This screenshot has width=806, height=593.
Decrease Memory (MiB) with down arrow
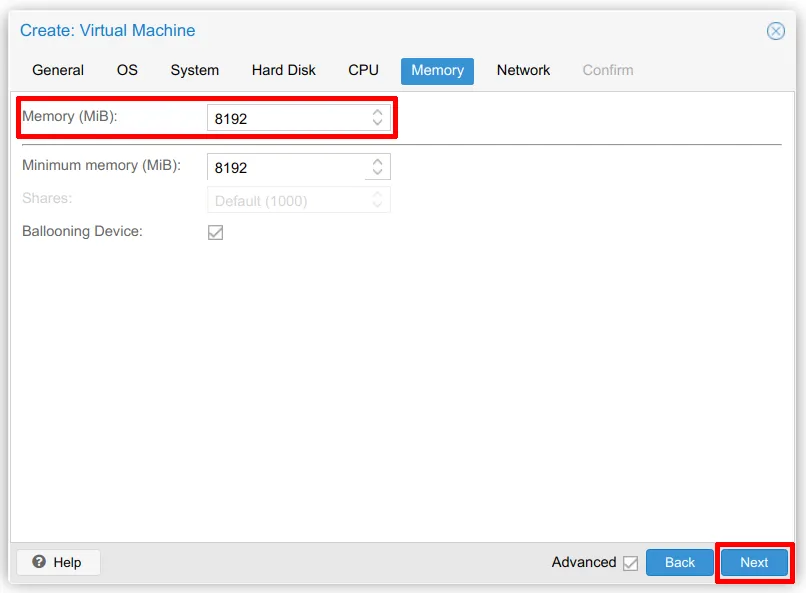point(377,124)
